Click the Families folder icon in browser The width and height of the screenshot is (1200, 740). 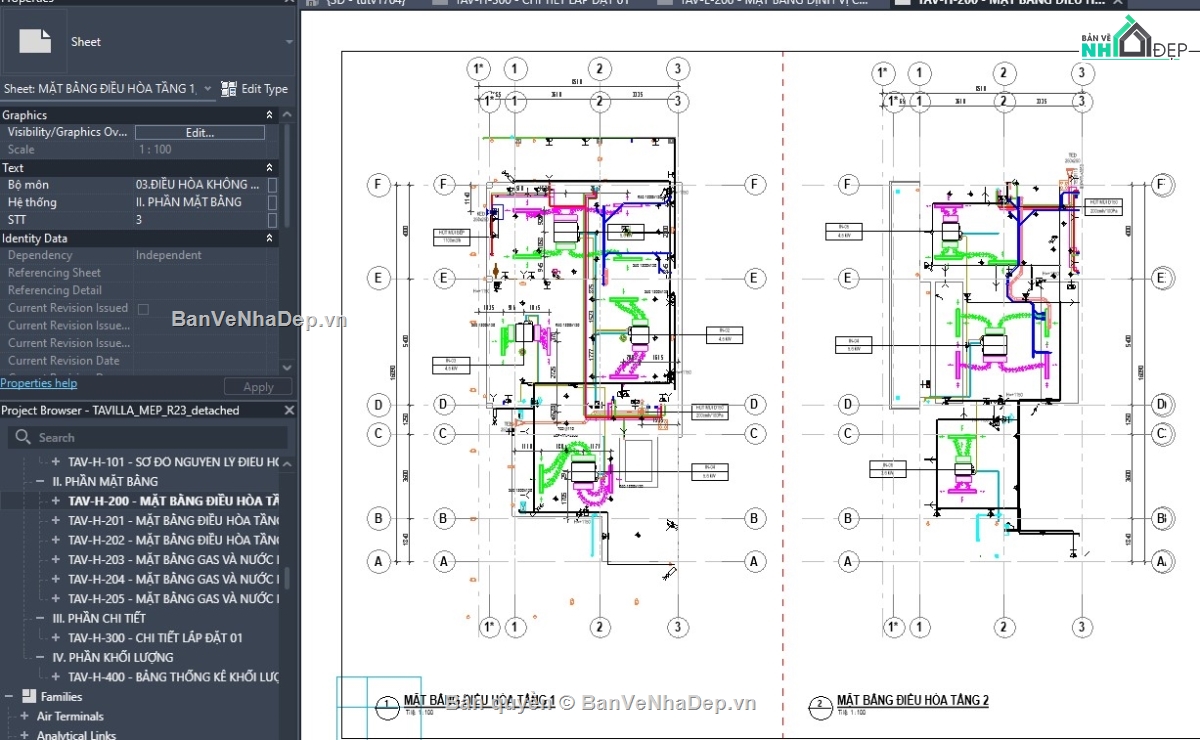(29, 696)
